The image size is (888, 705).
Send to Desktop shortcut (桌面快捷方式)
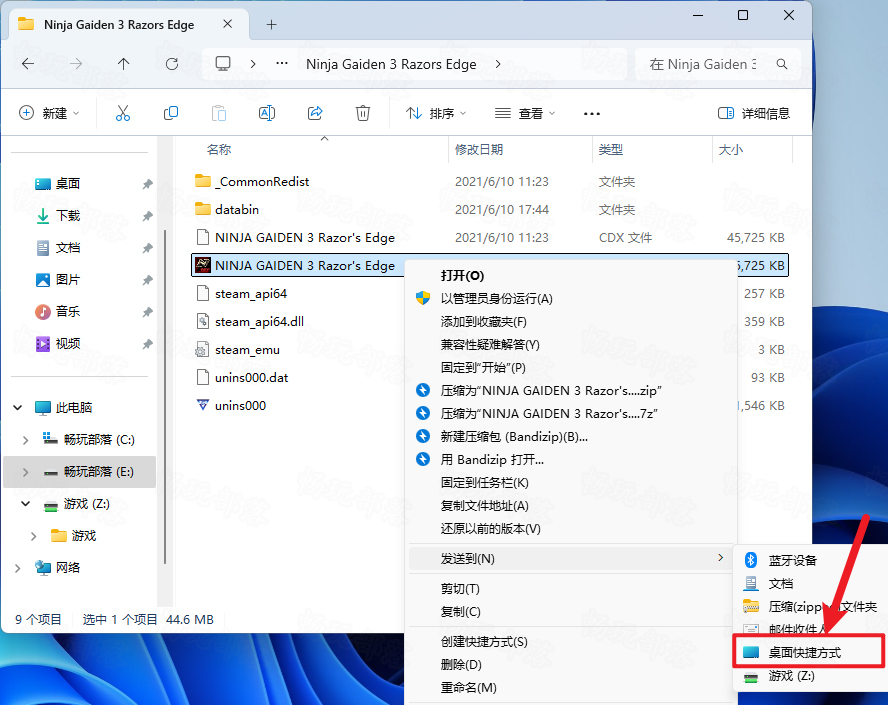pos(808,652)
